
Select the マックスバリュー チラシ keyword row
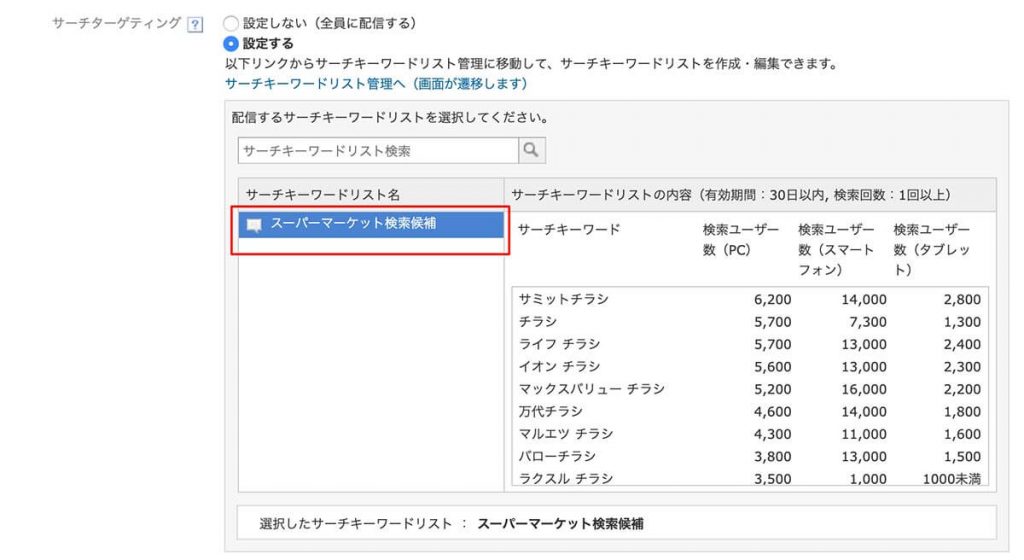click(750, 389)
